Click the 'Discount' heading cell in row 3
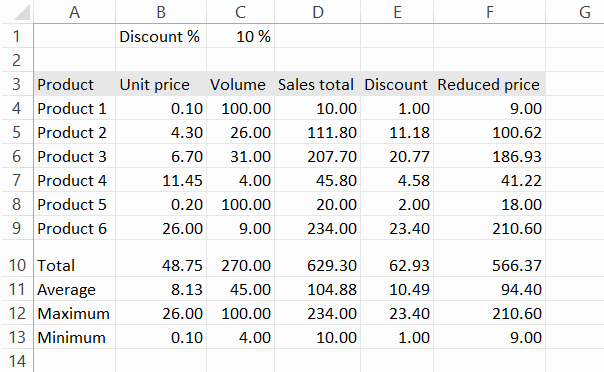 click(x=397, y=84)
